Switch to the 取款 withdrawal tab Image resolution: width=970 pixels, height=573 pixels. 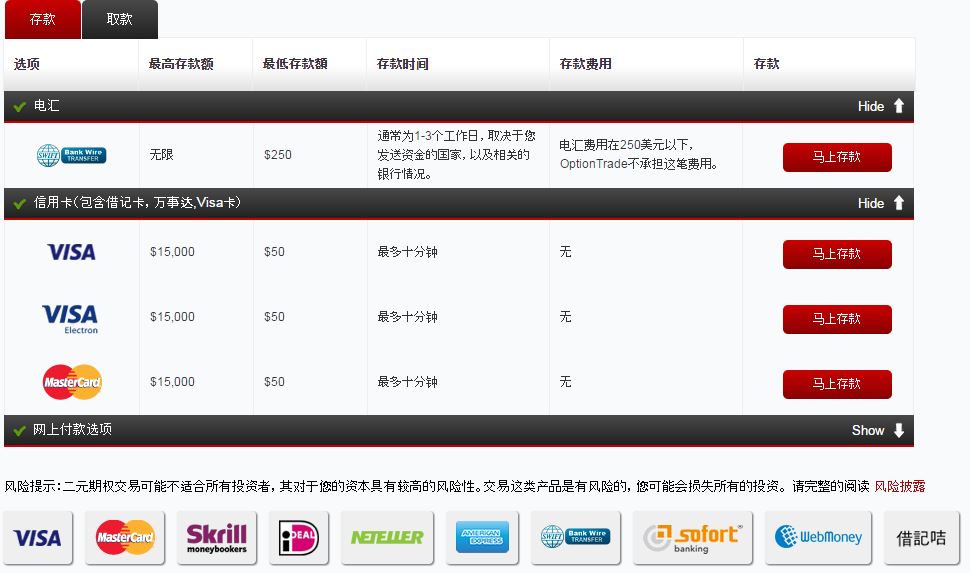point(119,19)
